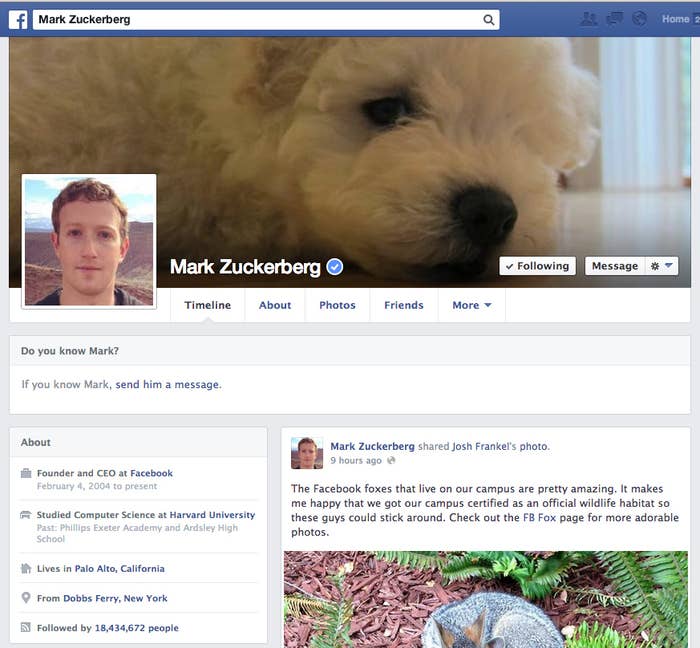700x648 pixels.
Task: Click 'send him a message' link
Action: (167, 385)
